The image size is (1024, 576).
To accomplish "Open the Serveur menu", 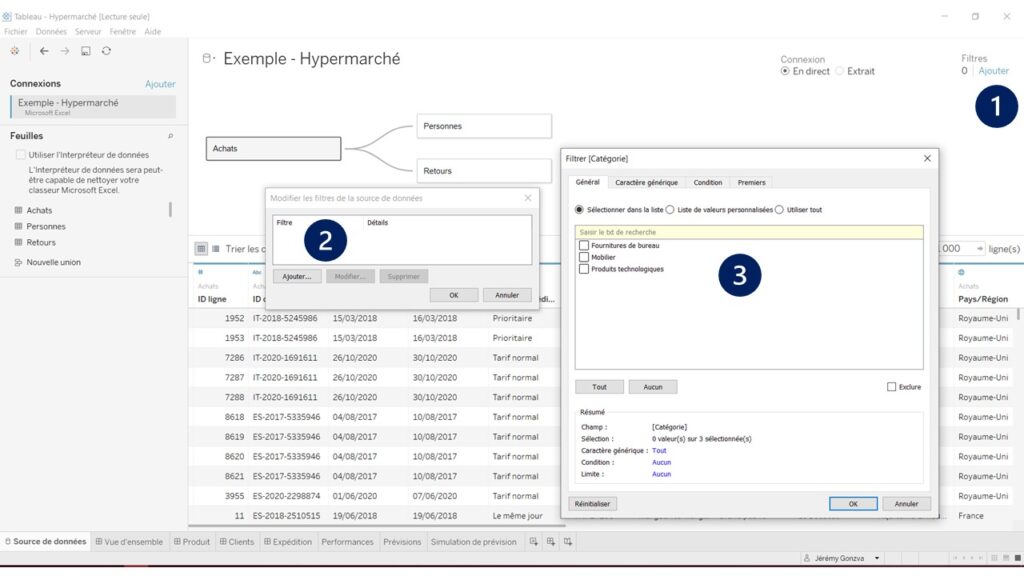I will 88,31.
